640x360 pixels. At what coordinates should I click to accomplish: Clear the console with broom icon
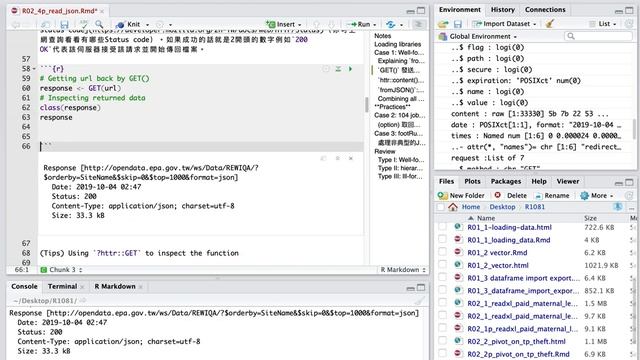(x=419, y=301)
